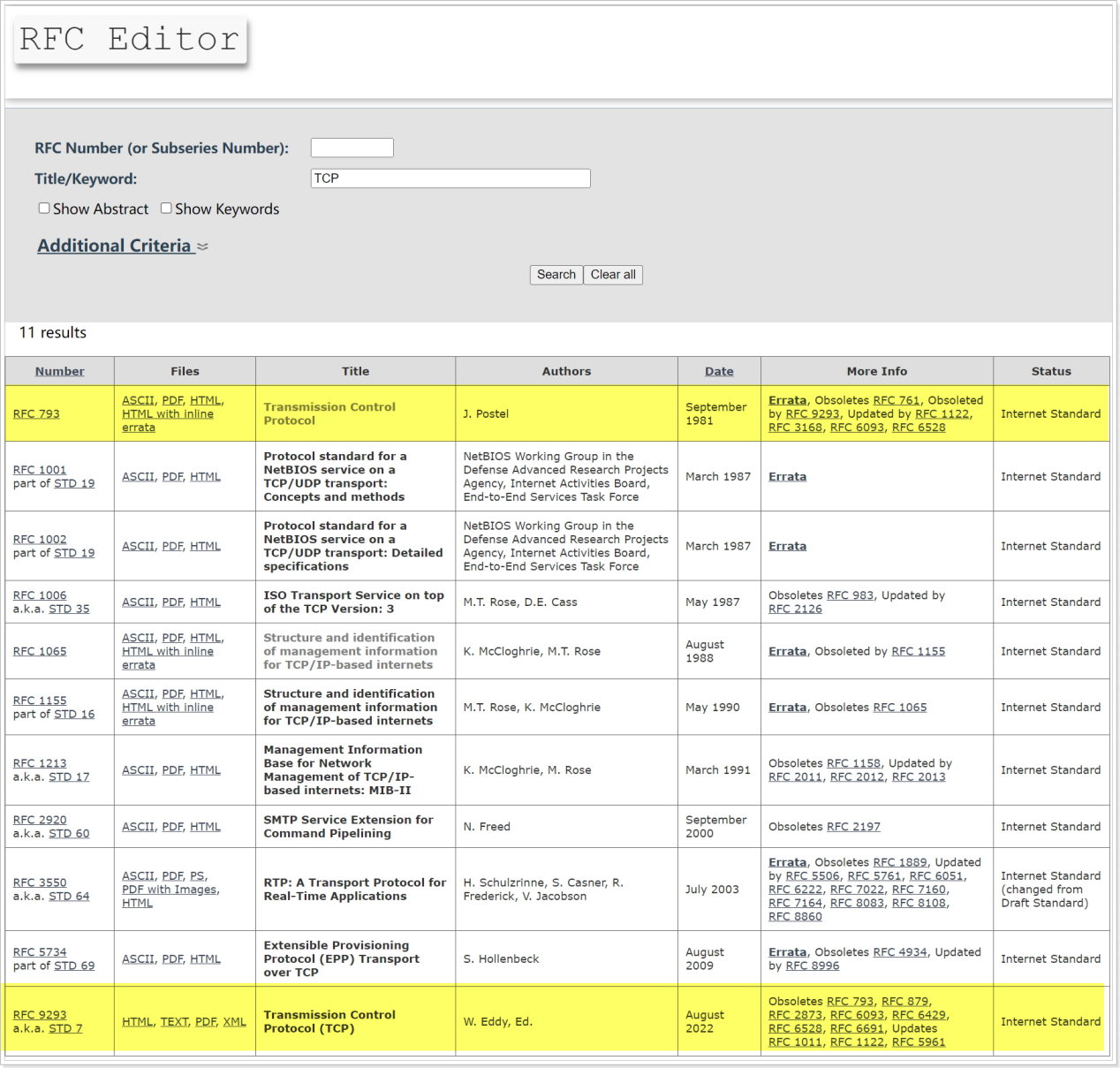1120x1068 pixels.
Task: Open the RFC 879 link
Action: 904,1001
